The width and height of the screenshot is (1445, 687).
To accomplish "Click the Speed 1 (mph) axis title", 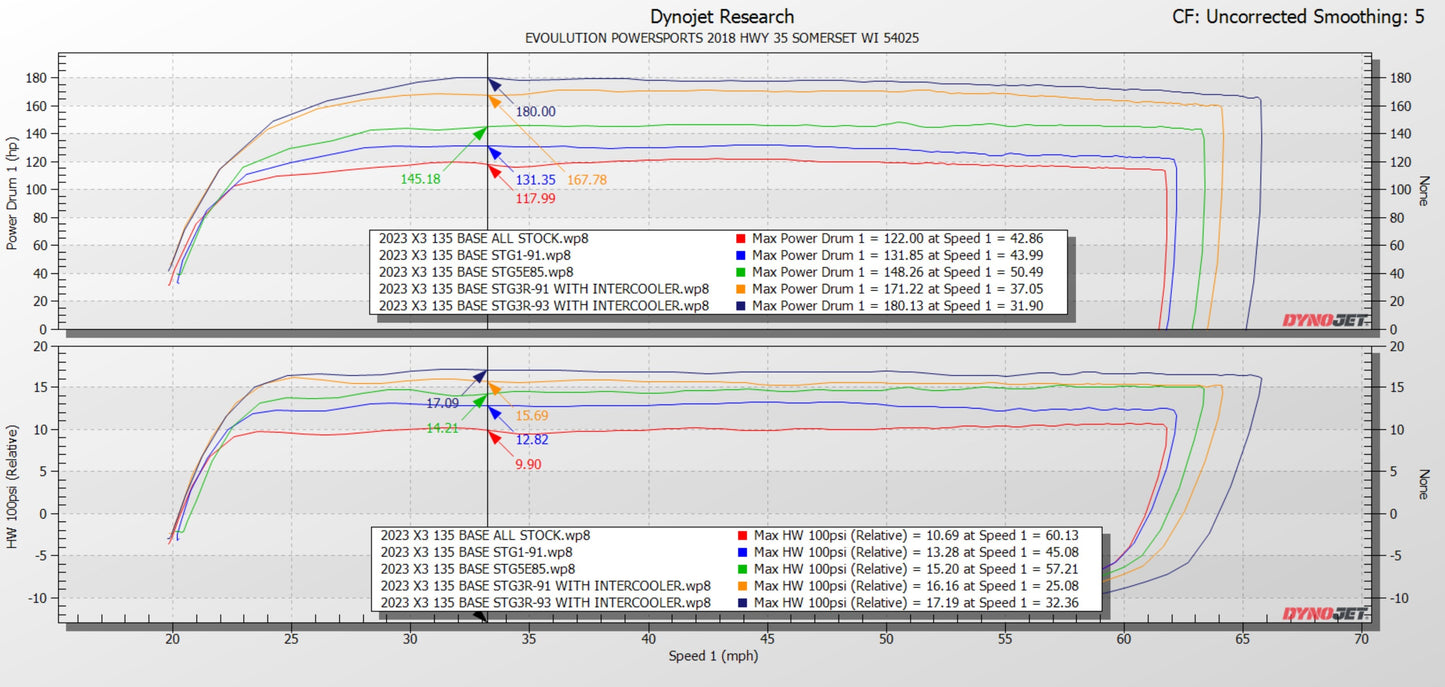I will point(711,657).
